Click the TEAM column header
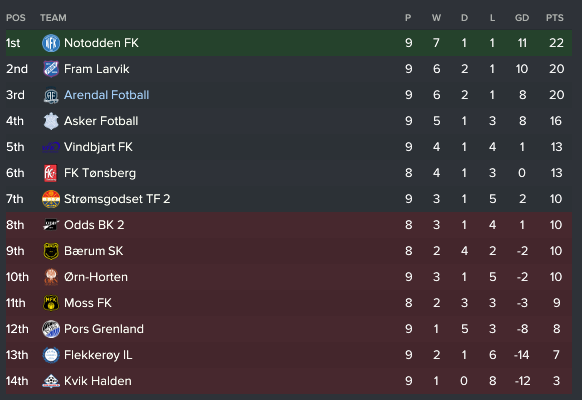This screenshot has height=400, width=582. [x=53, y=18]
